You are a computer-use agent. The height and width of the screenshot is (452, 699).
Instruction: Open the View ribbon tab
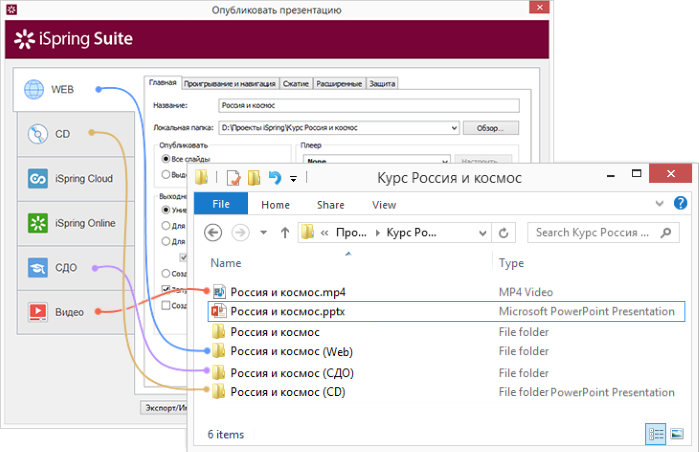pos(384,205)
